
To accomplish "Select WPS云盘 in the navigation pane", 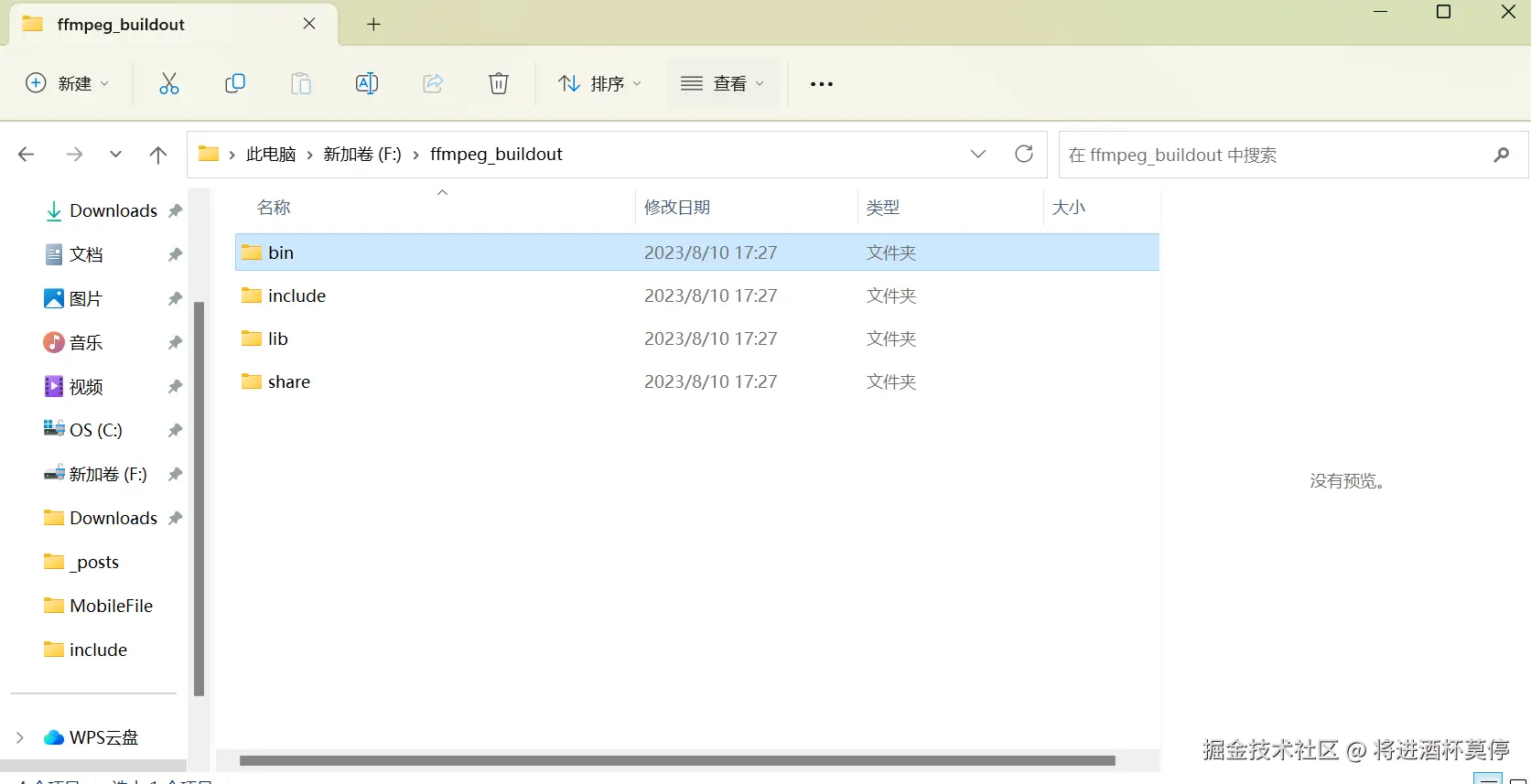I will tap(103, 737).
